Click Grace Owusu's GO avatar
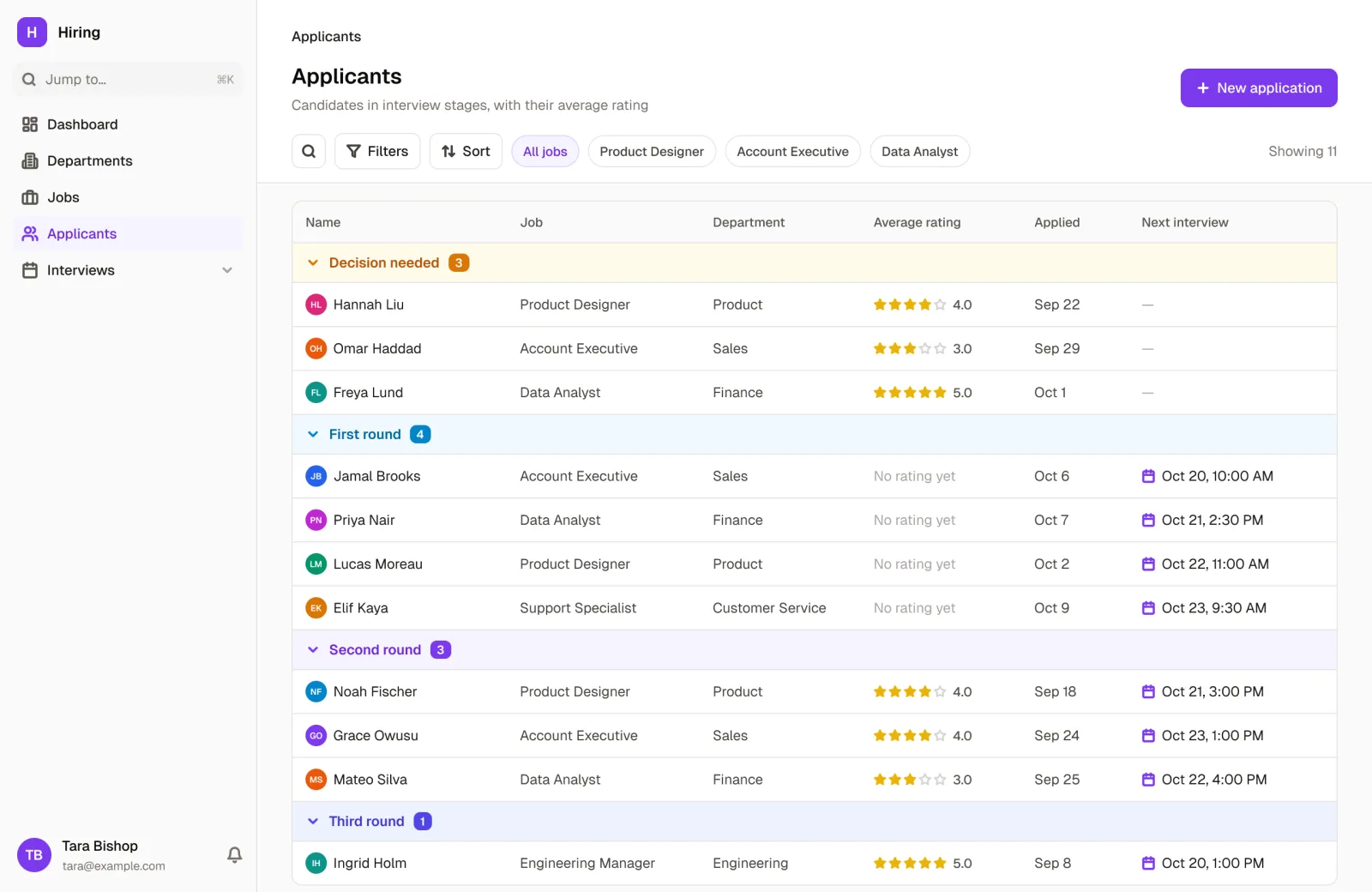 click(316, 736)
